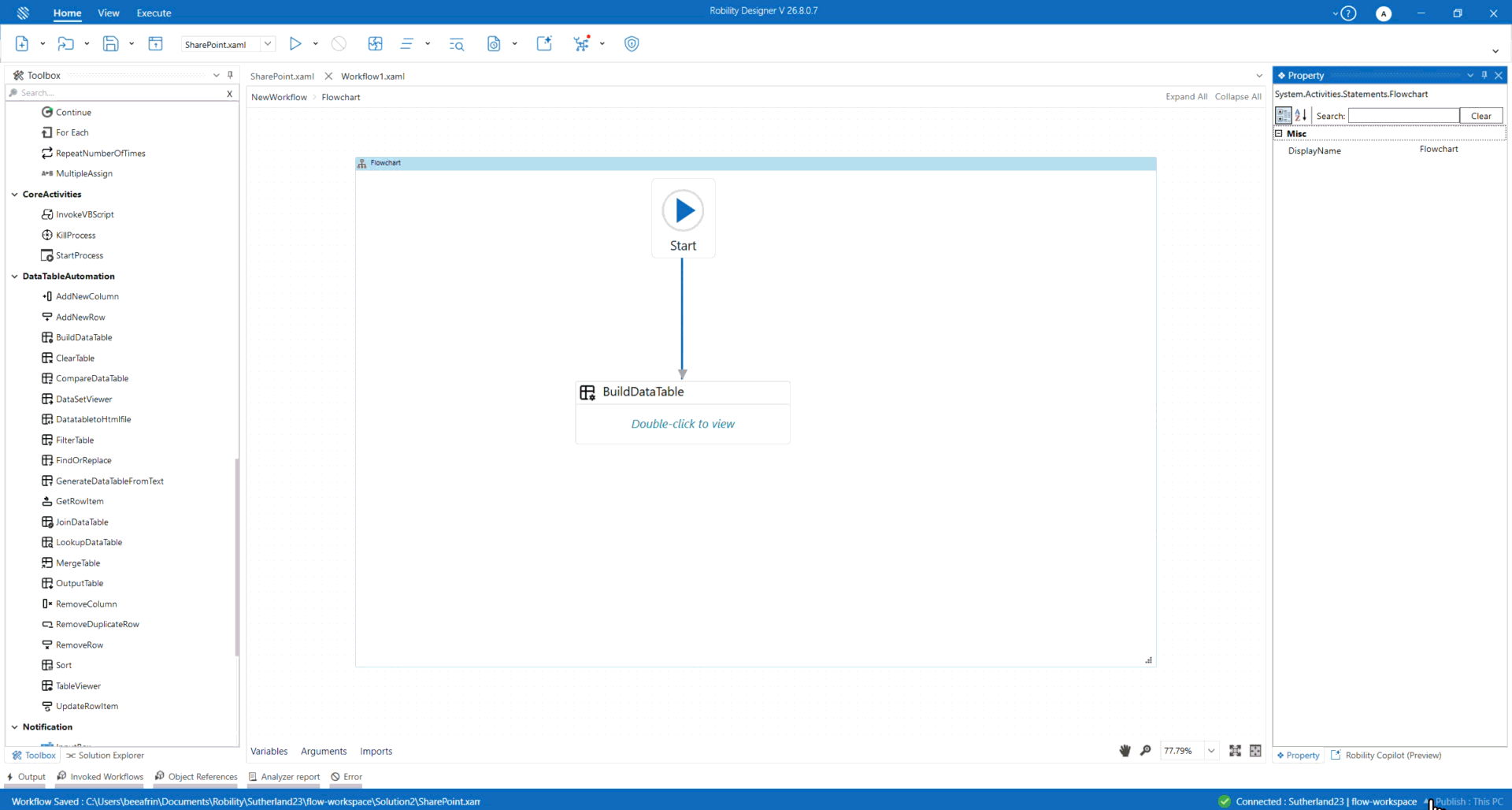Click the toolbar icon with red notification dot

click(x=582, y=44)
